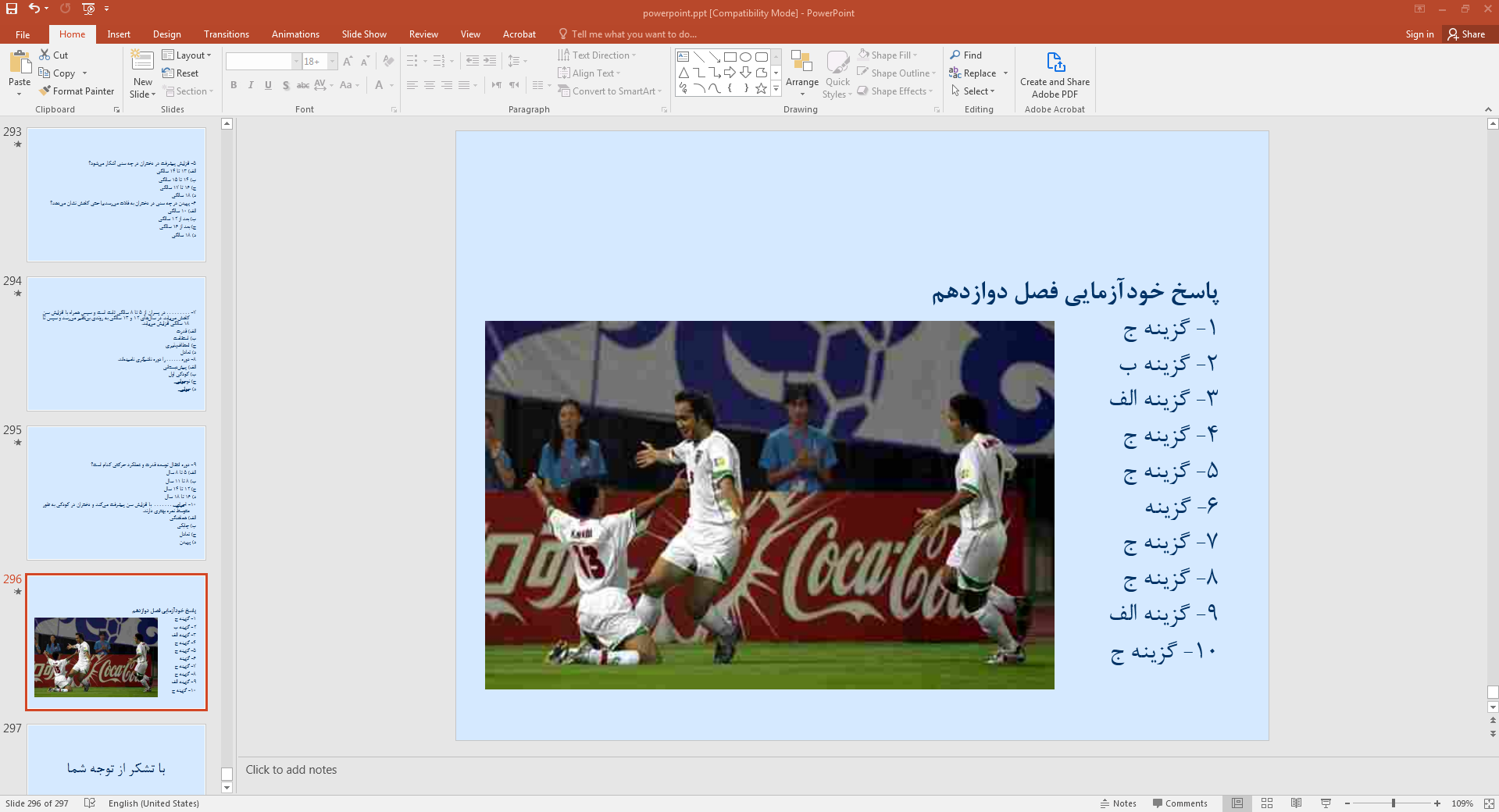Switch to the Design tab
Viewport: 1499px width, 812px height.
166,34
